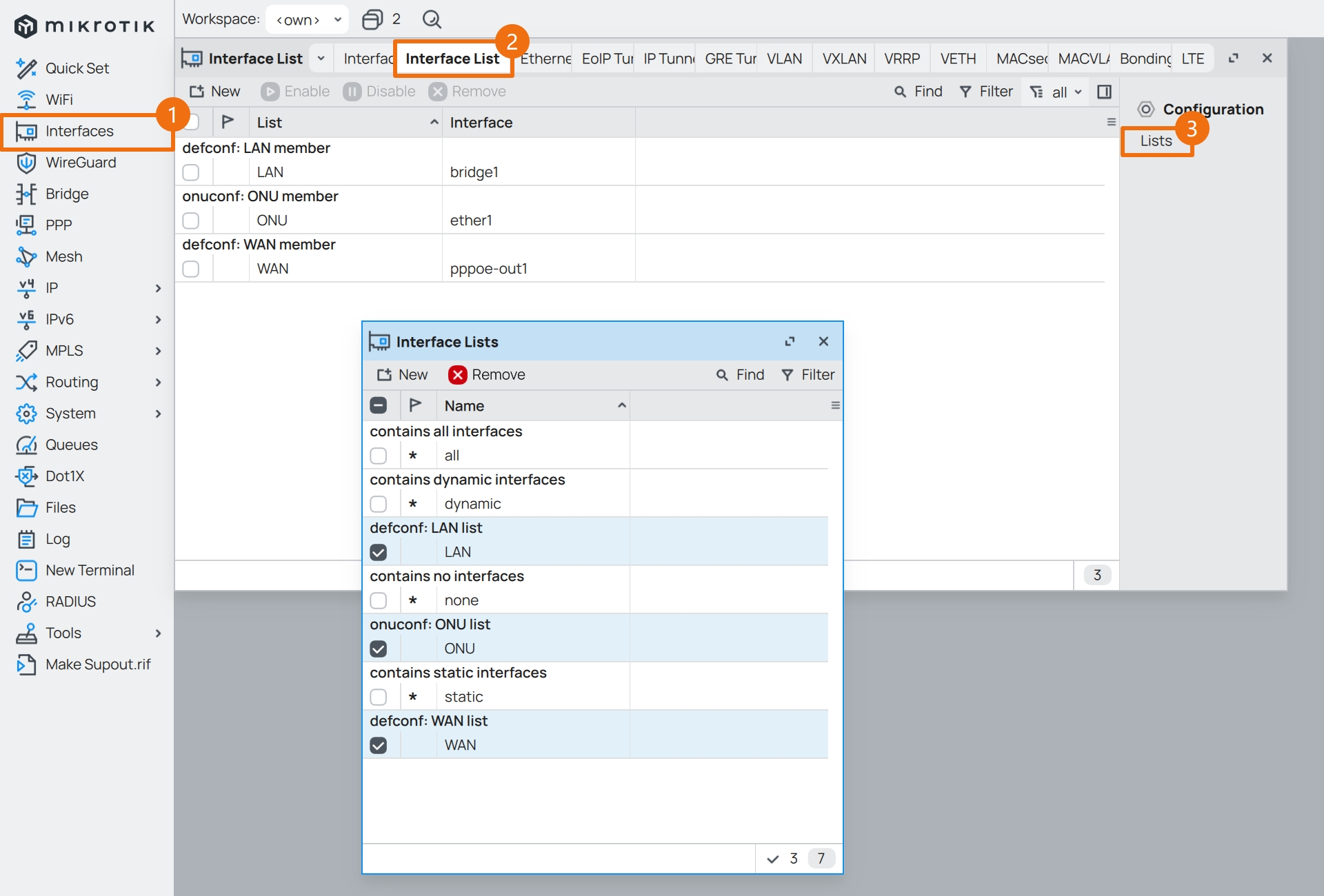The width and height of the screenshot is (1324, 896).
Task: Check the bridge1 LAN member row checkbox
Action: (191, 172)
